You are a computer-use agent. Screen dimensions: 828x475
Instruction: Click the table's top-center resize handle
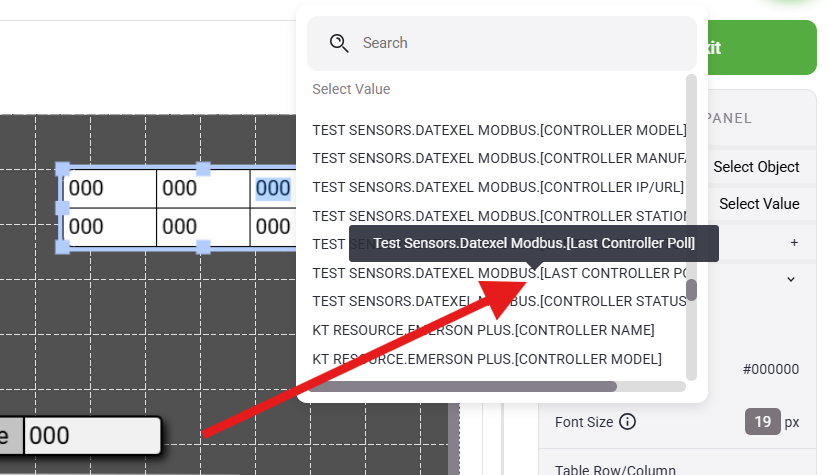point(203,169)
